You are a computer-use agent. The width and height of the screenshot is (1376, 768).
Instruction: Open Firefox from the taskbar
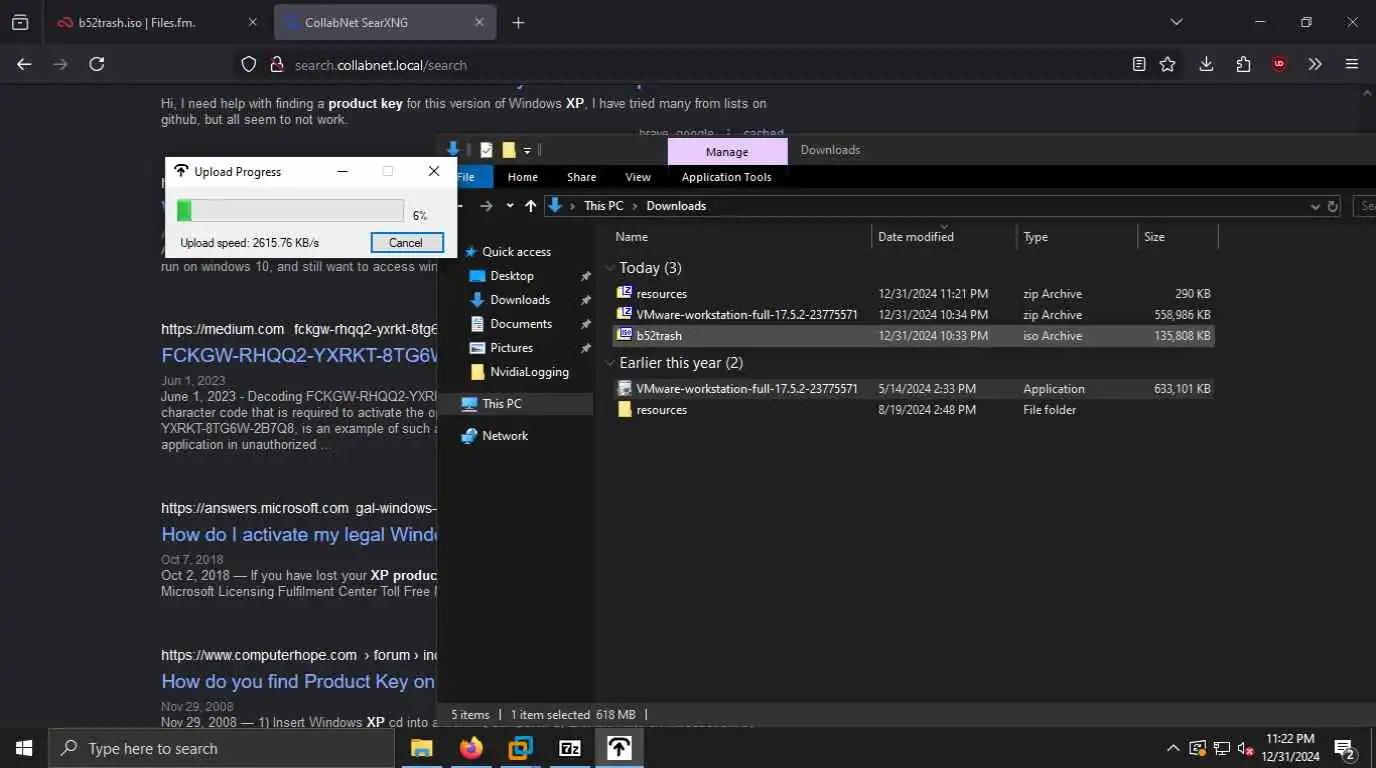pyautogui.click(x=471, y=748)
